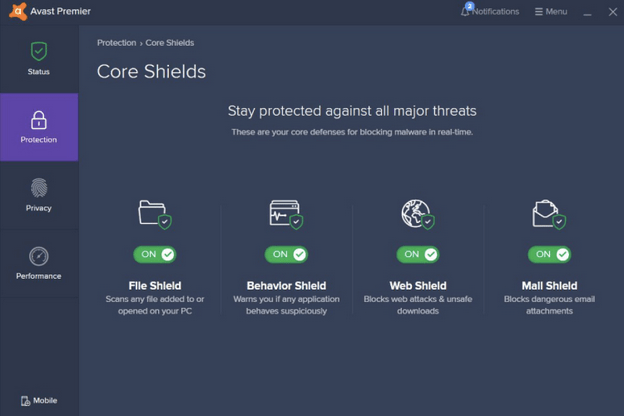The width and height of the screenshot is (627, 416).
Task: Turn off the File Shield toggle
Action: [155, 254]
